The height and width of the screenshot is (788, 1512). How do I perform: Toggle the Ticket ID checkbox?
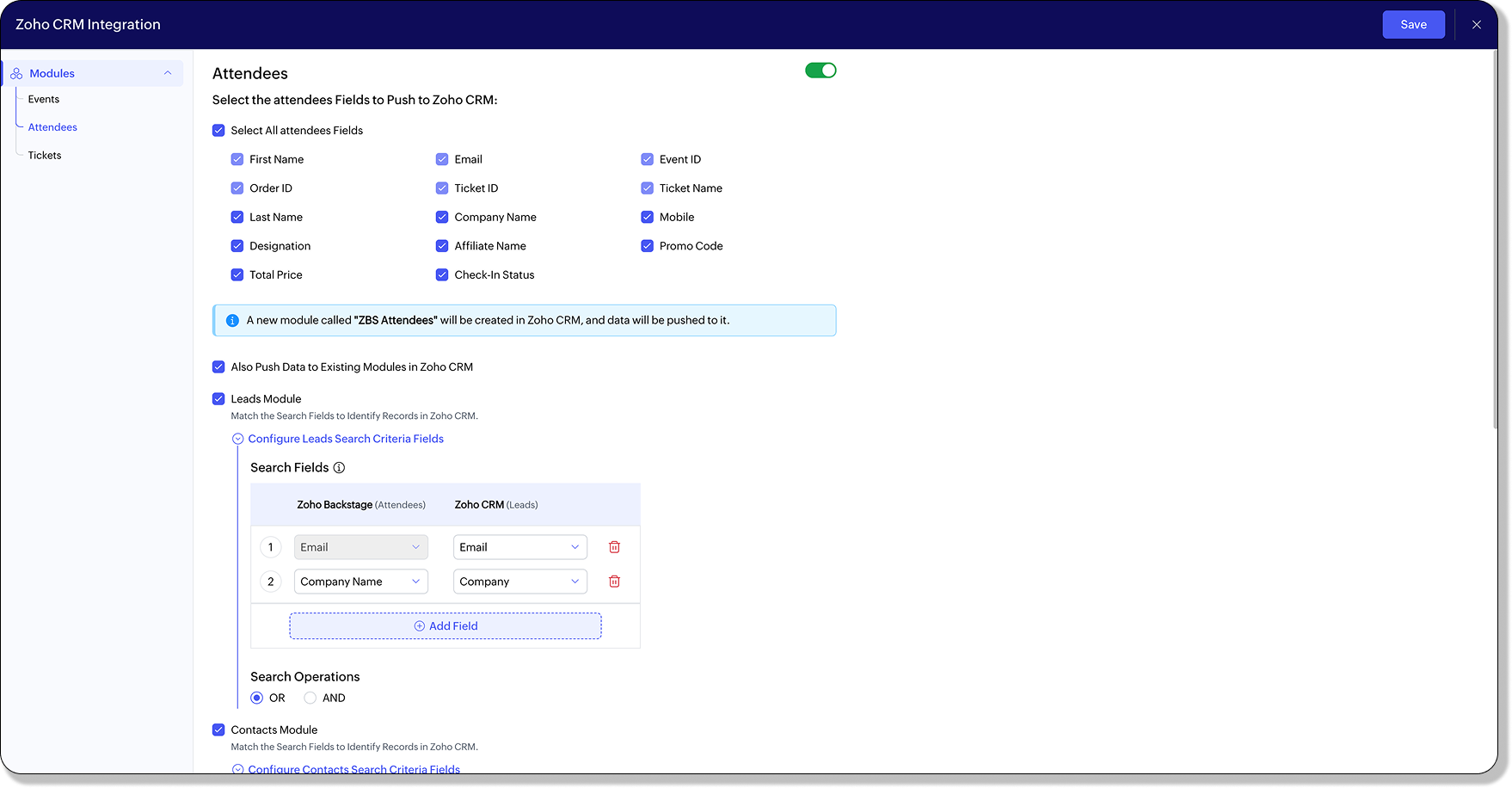tap(442, 188)
